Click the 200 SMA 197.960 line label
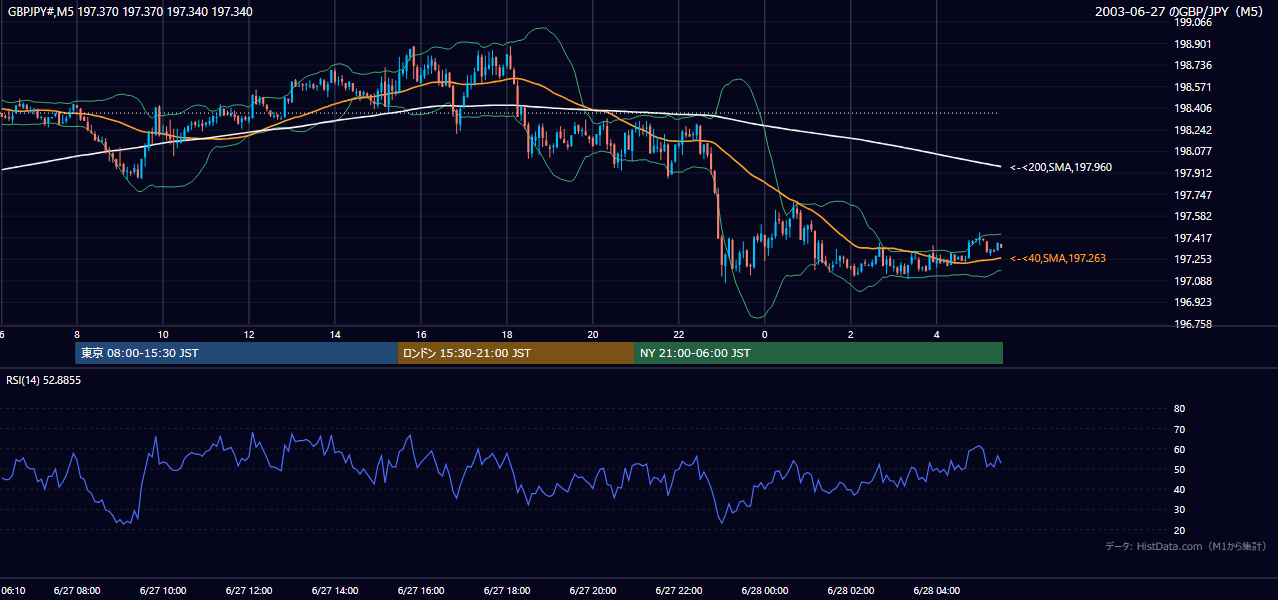Image resolution: width=1278 pixels, height=600 pixels. (x=1061, y=167)
